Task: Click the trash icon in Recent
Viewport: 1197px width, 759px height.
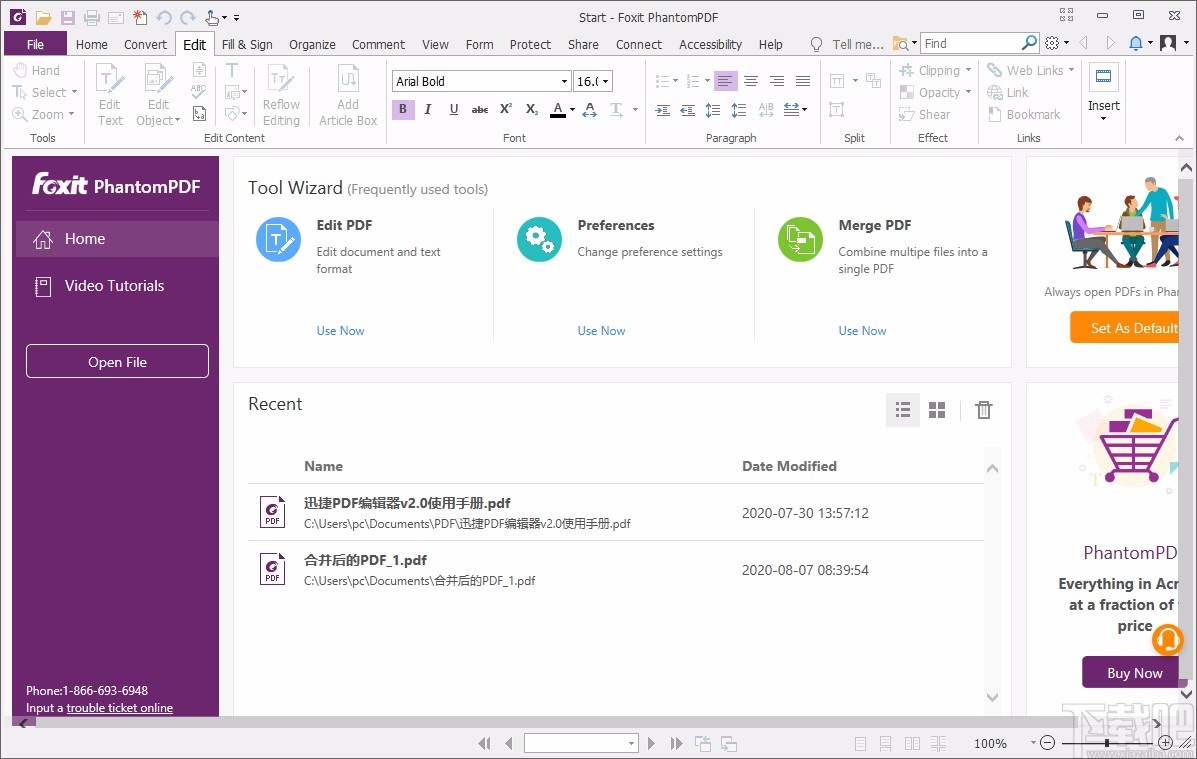Action: (x=984, y=410)
